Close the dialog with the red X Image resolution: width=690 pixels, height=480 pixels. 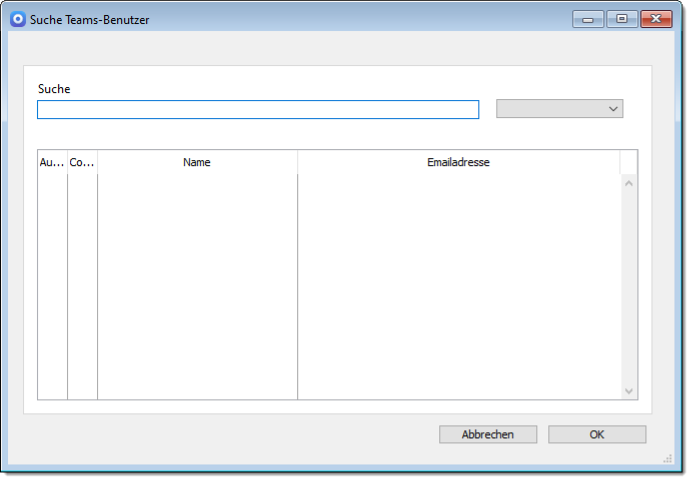click(656, 19)
